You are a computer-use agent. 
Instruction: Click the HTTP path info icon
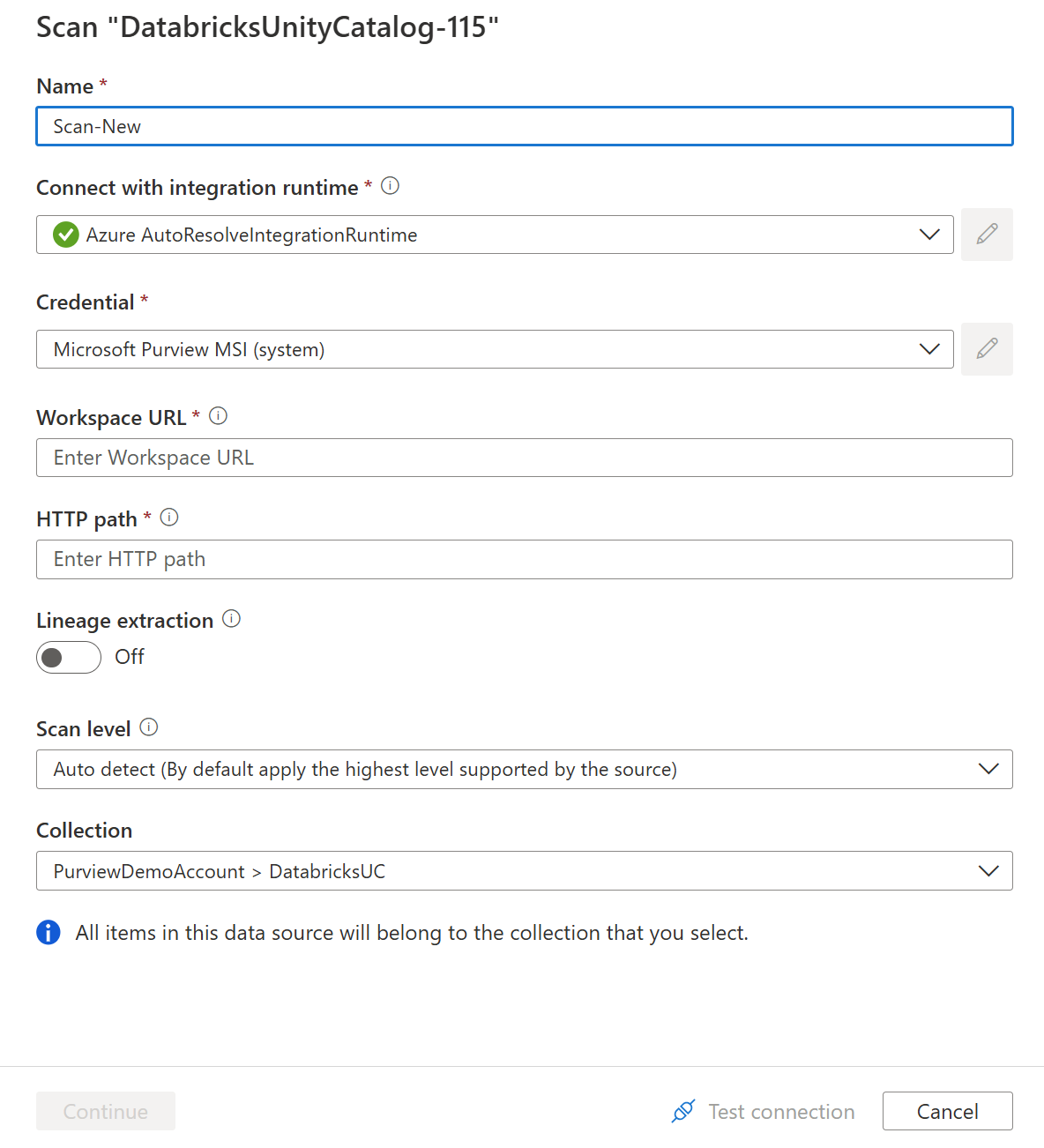168,518
